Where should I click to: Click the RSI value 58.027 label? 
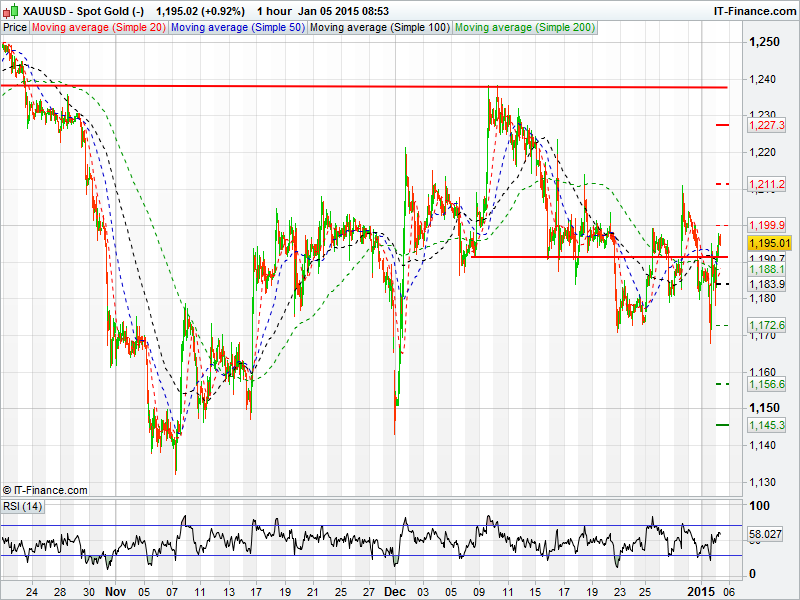click(766, 535)
